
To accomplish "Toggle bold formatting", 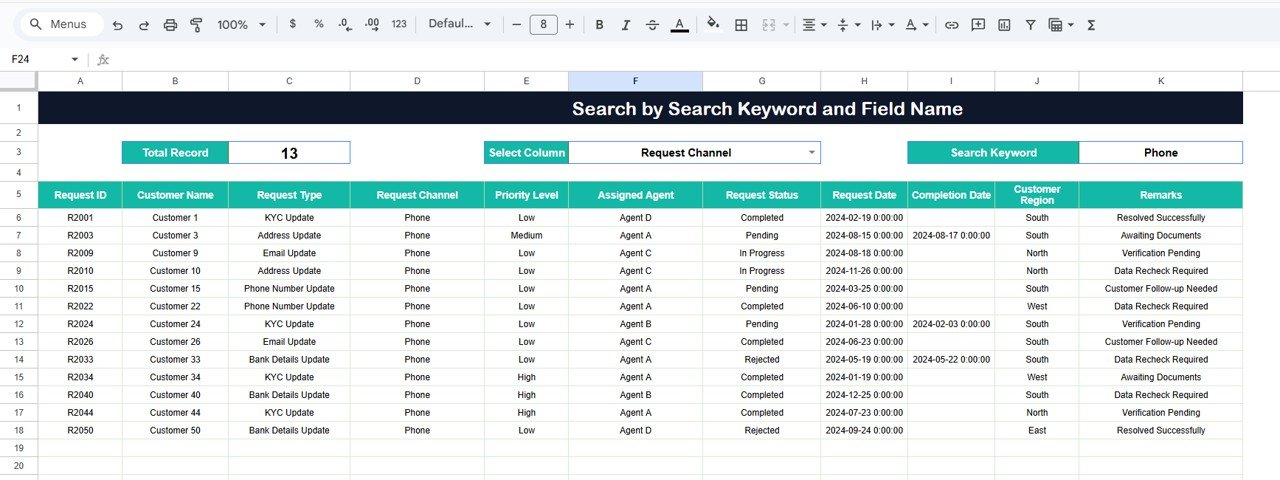I will (600, 25).
